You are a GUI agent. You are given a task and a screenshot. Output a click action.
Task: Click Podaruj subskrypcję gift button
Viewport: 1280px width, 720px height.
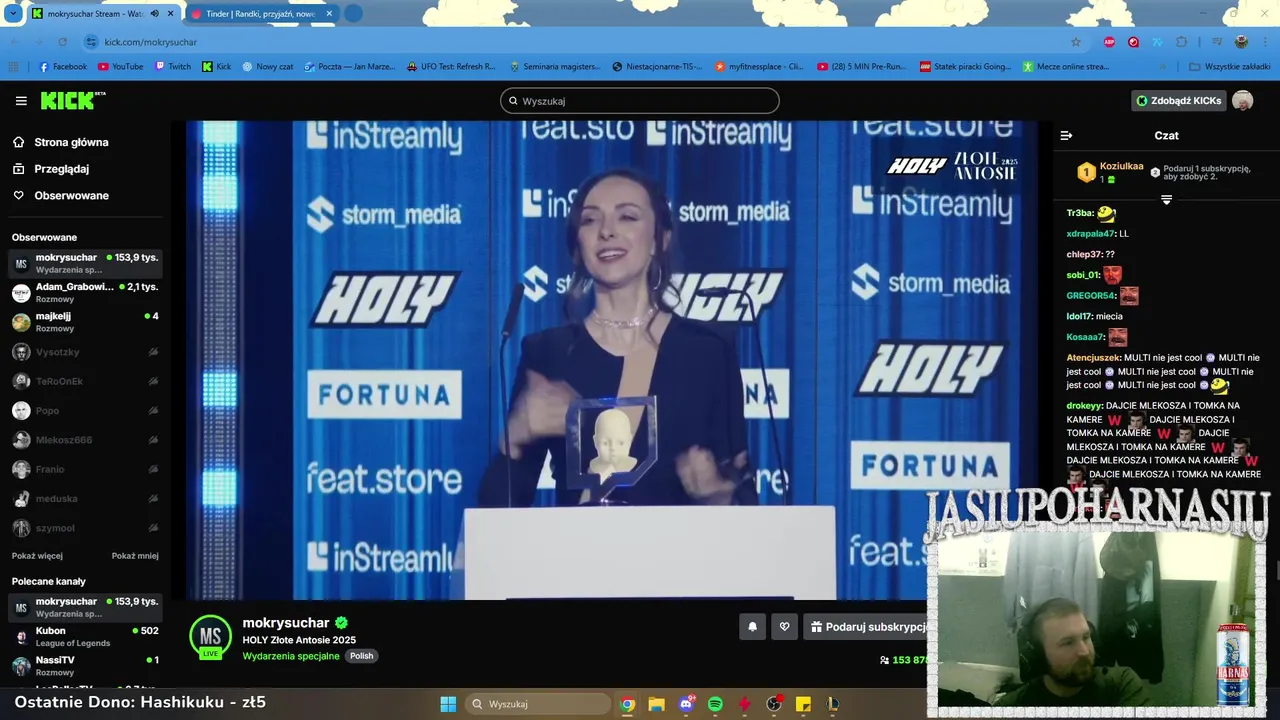pyautogui.click(x=868, y=627)
